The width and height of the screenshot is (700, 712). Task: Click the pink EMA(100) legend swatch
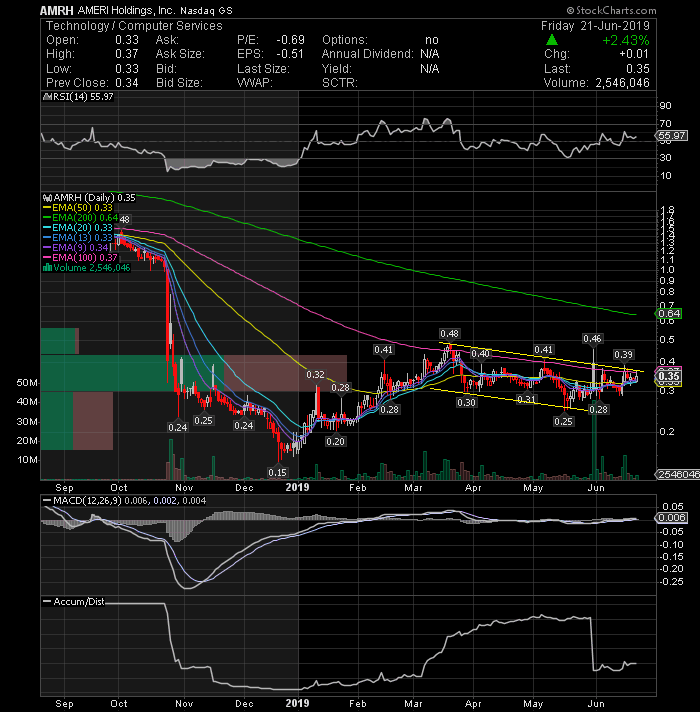pos(47,258)
